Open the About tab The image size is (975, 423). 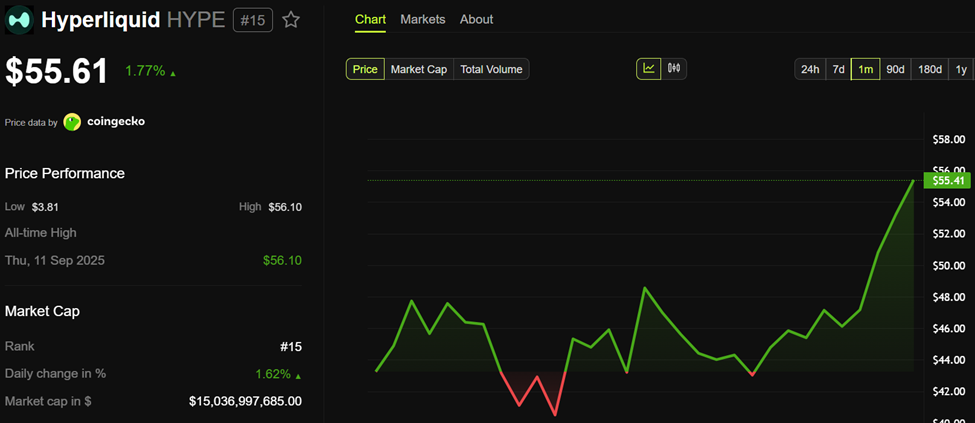point(476,19)
